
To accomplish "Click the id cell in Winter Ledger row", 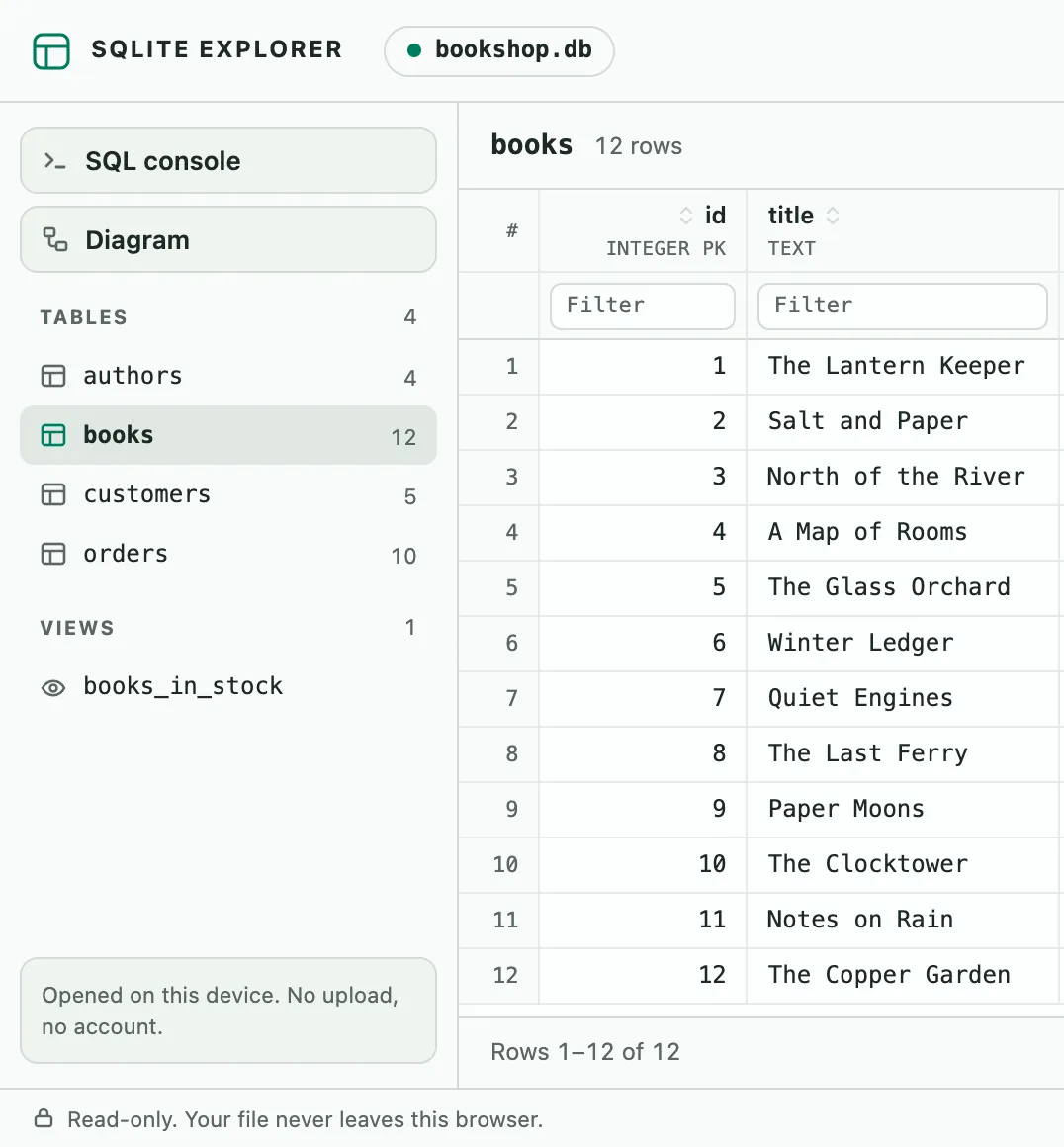I will tap(643, 644).
